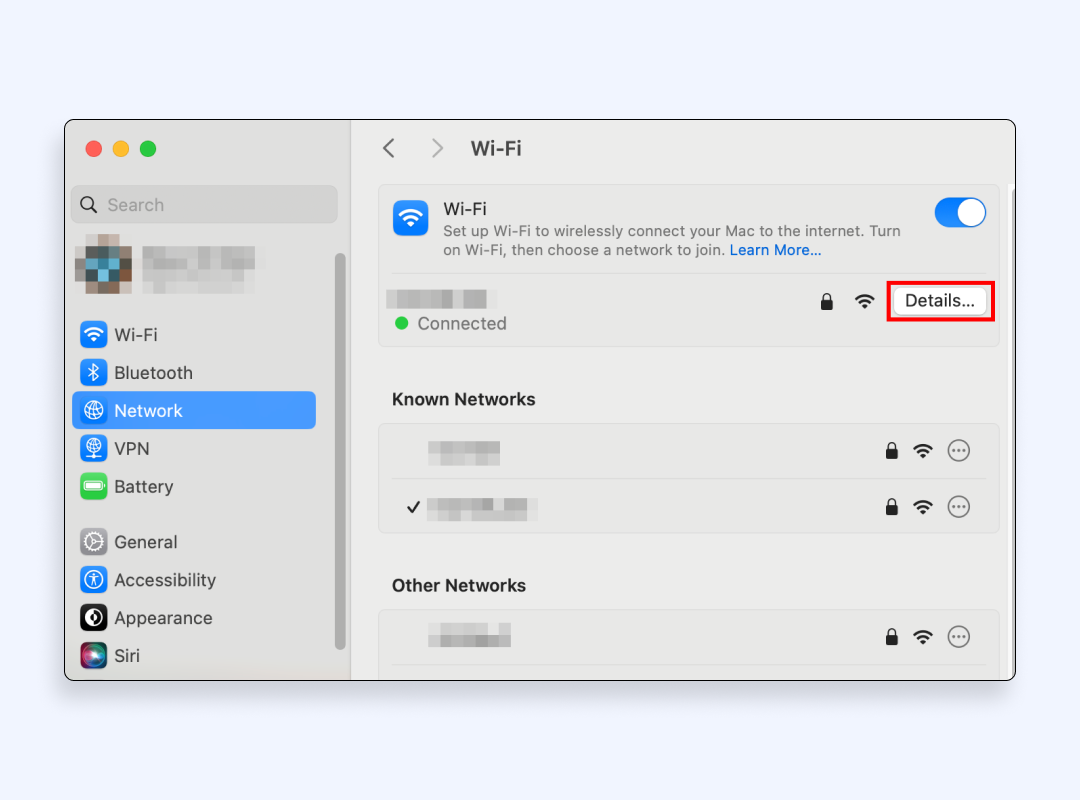This screenshot has width=1080, height=800.
Task: Open more options for first known network
Action: click(x=959, y=451)
